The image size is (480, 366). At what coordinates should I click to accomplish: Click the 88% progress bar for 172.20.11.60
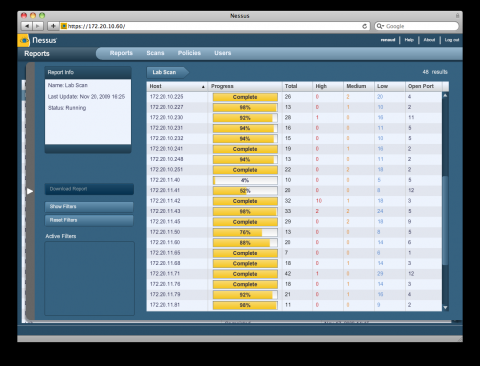[x=245, y=243]
